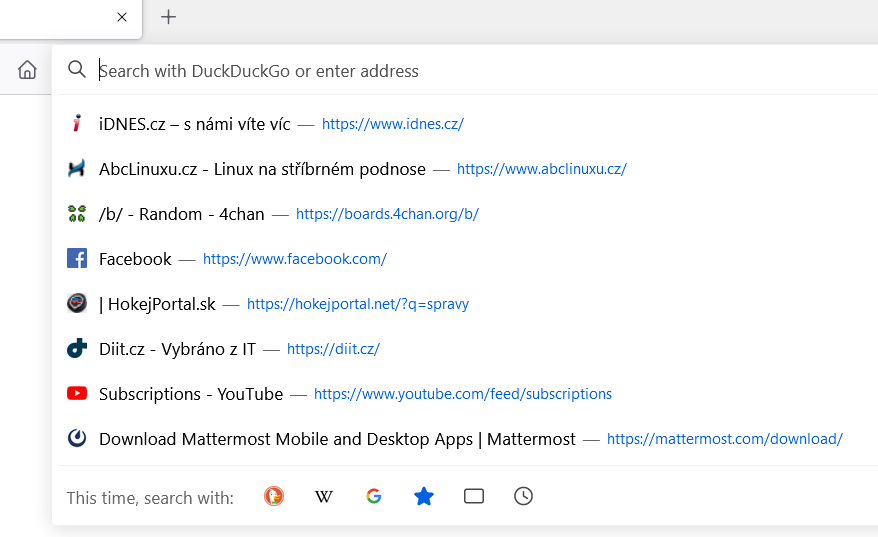
Task: Click the Facebook logo favicon
Action: [x=77, y=259]
